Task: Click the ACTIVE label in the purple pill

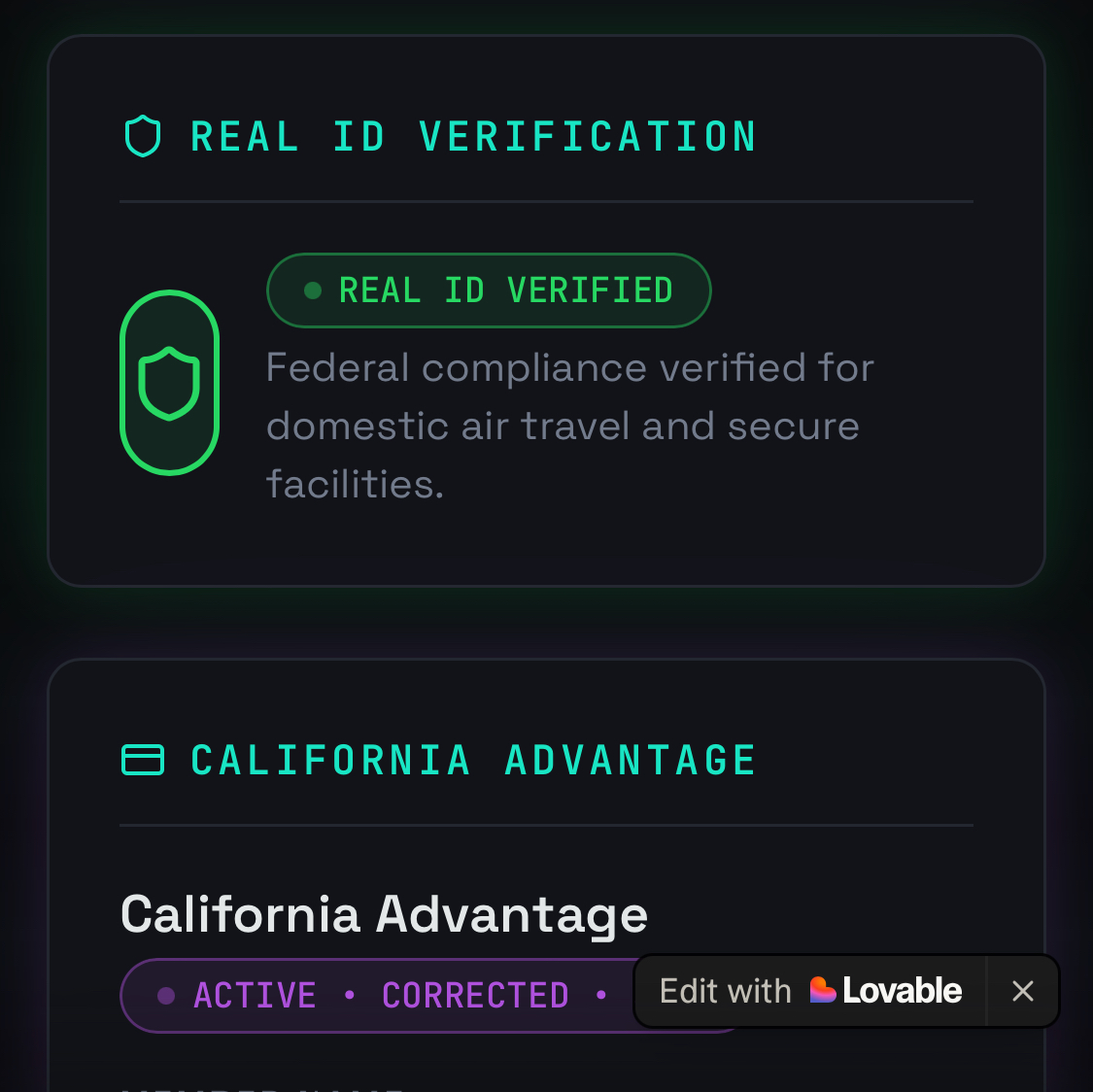Action: (255, 996)
